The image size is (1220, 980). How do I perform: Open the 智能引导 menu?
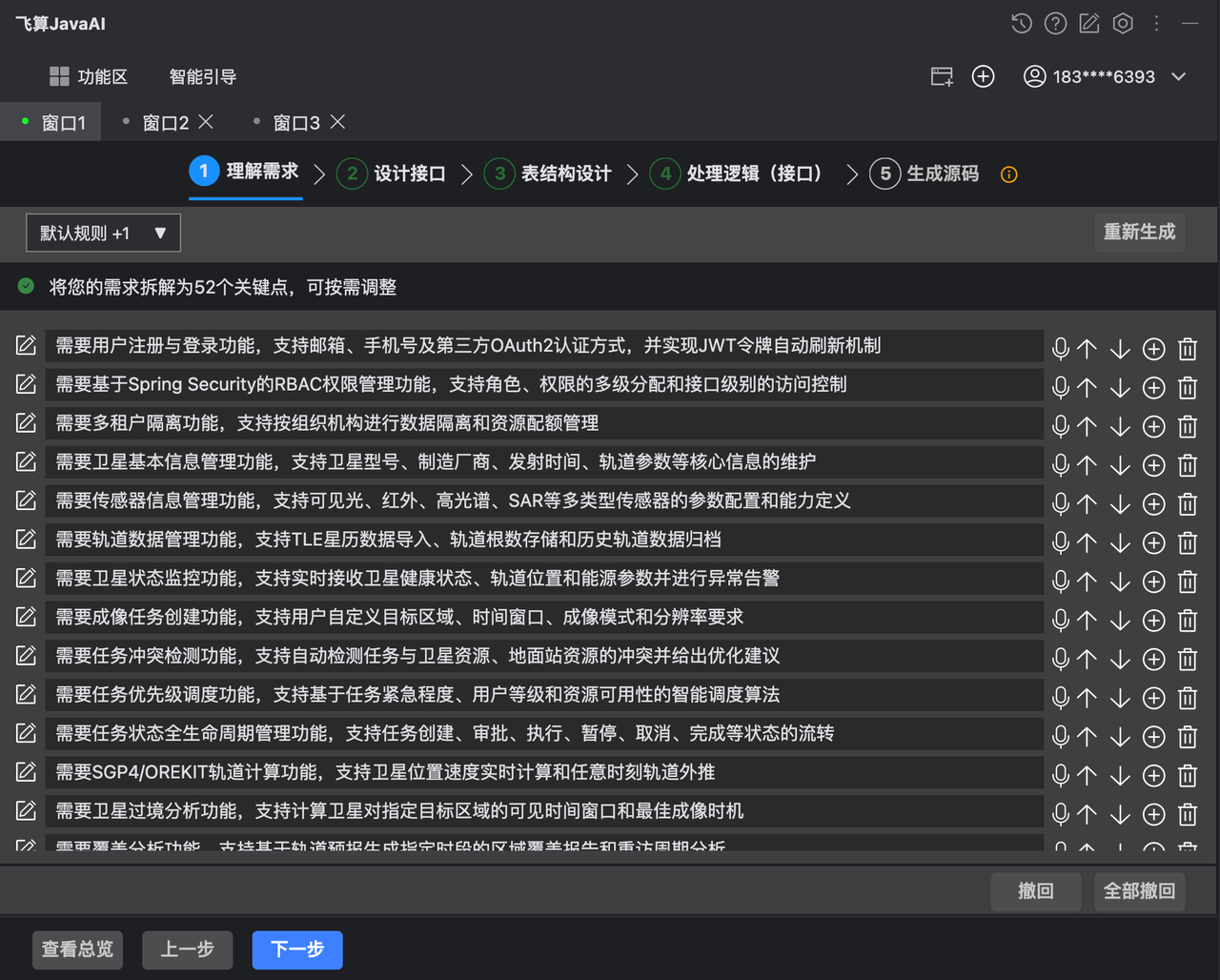coord(203,77)
